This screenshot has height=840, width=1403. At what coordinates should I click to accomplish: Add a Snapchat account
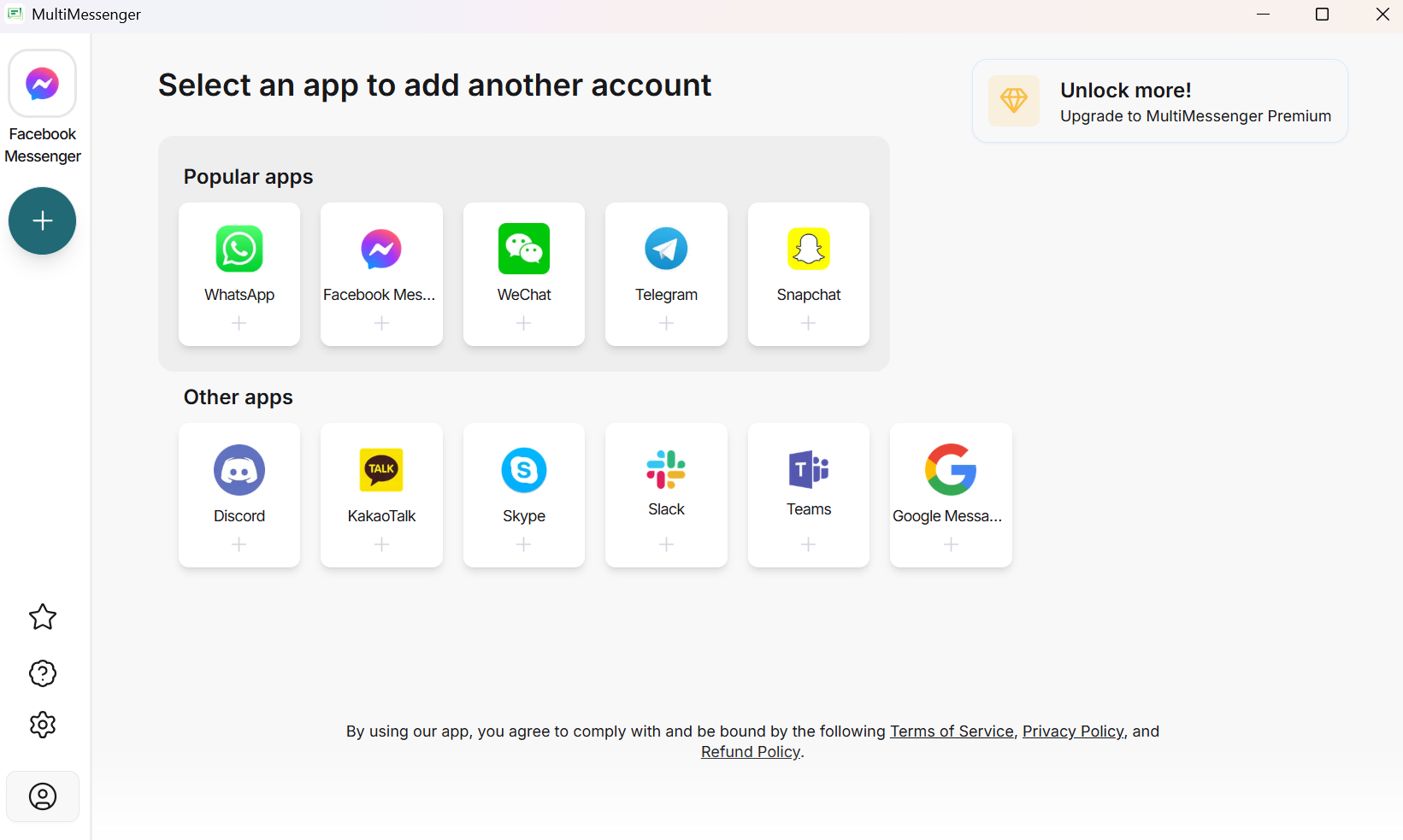click(x=809, y=274)
